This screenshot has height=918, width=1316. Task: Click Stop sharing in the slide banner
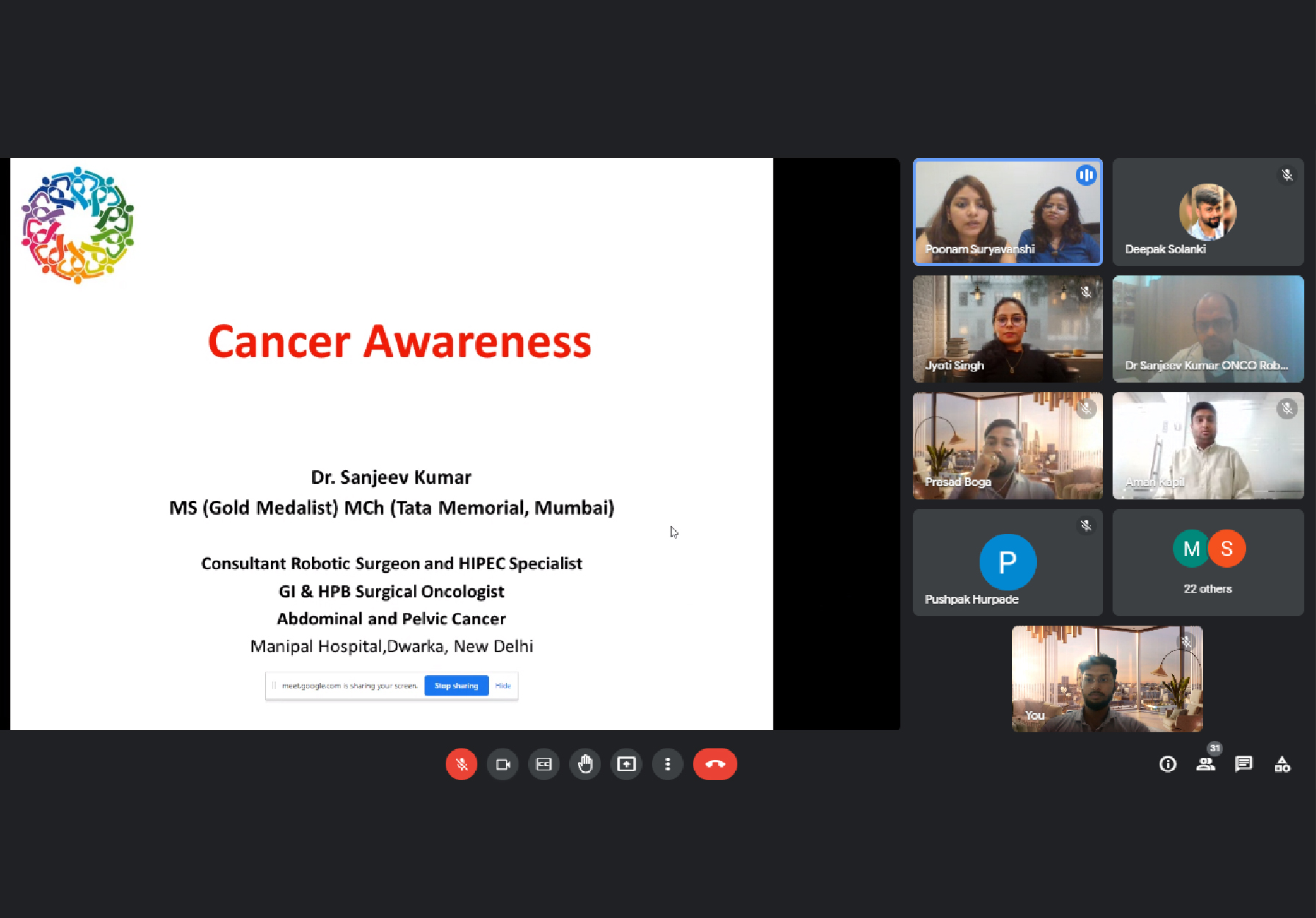click(456, 686)
